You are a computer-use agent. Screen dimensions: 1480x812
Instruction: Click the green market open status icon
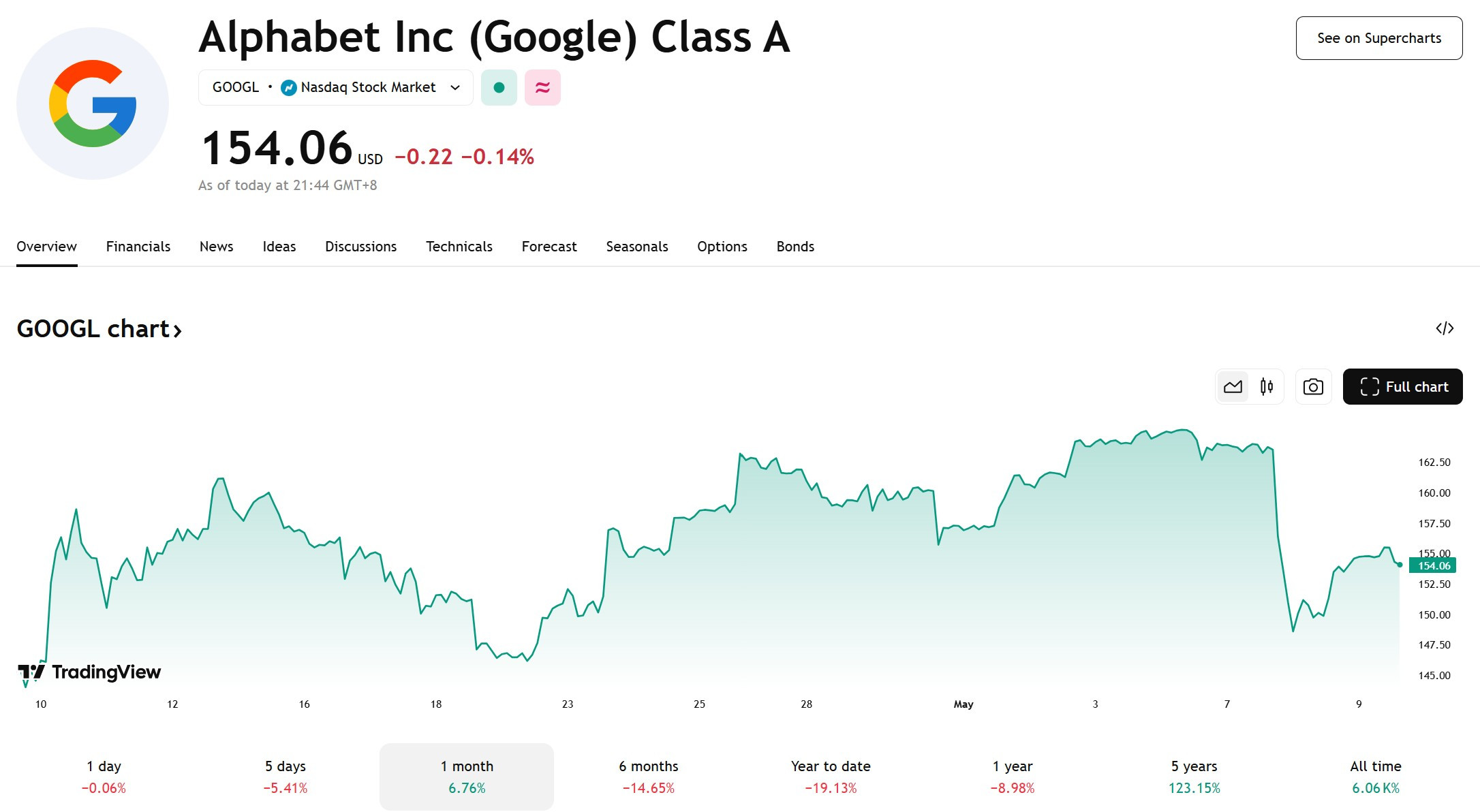click(499, 87)
